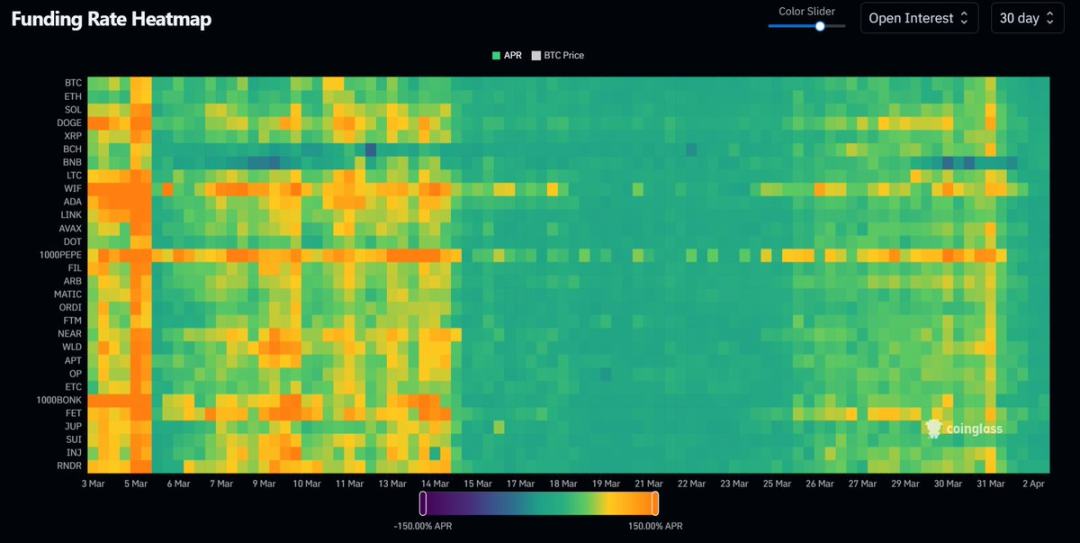Click the BCH row label

click(x=72, y=149)
